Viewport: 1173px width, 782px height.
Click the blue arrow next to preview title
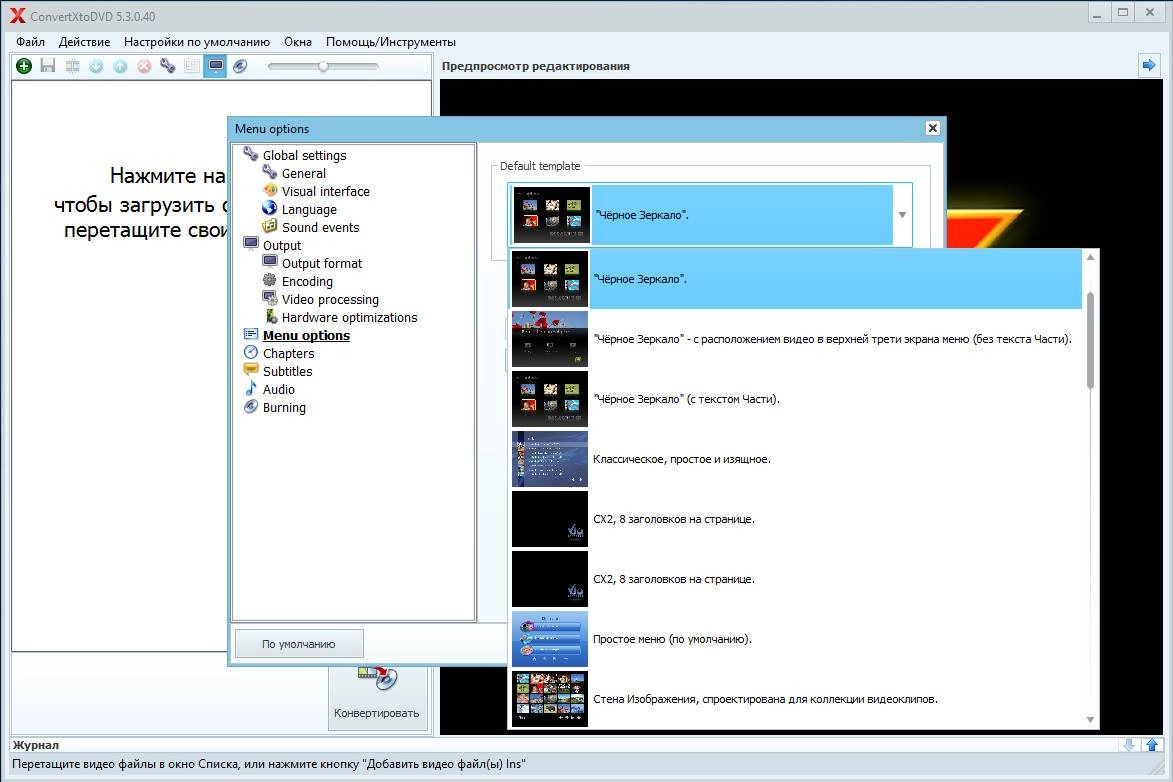click(x=1148, y=65)
